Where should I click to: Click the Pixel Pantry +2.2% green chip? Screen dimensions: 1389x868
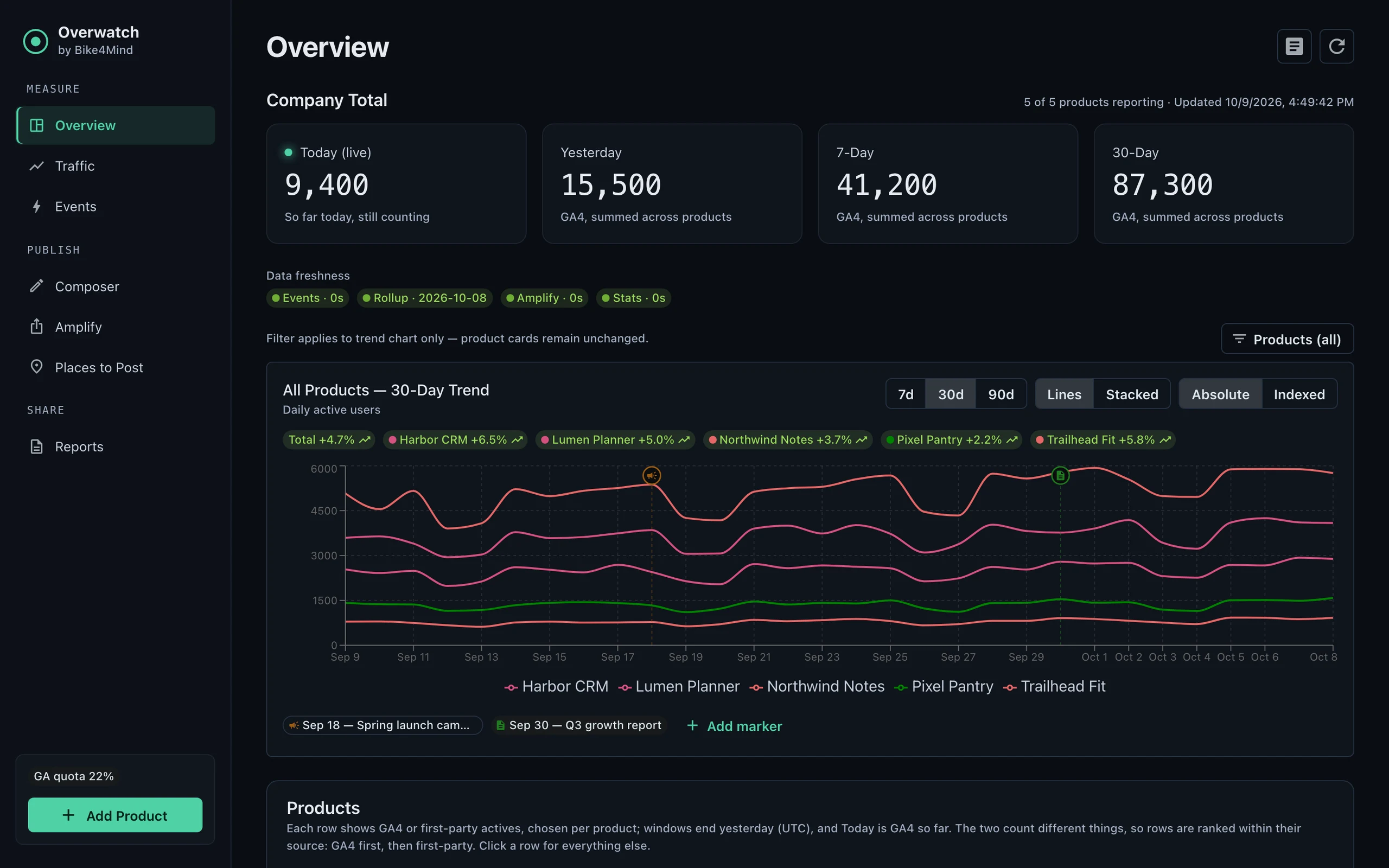pyautogui.click(x=951, y=440)
